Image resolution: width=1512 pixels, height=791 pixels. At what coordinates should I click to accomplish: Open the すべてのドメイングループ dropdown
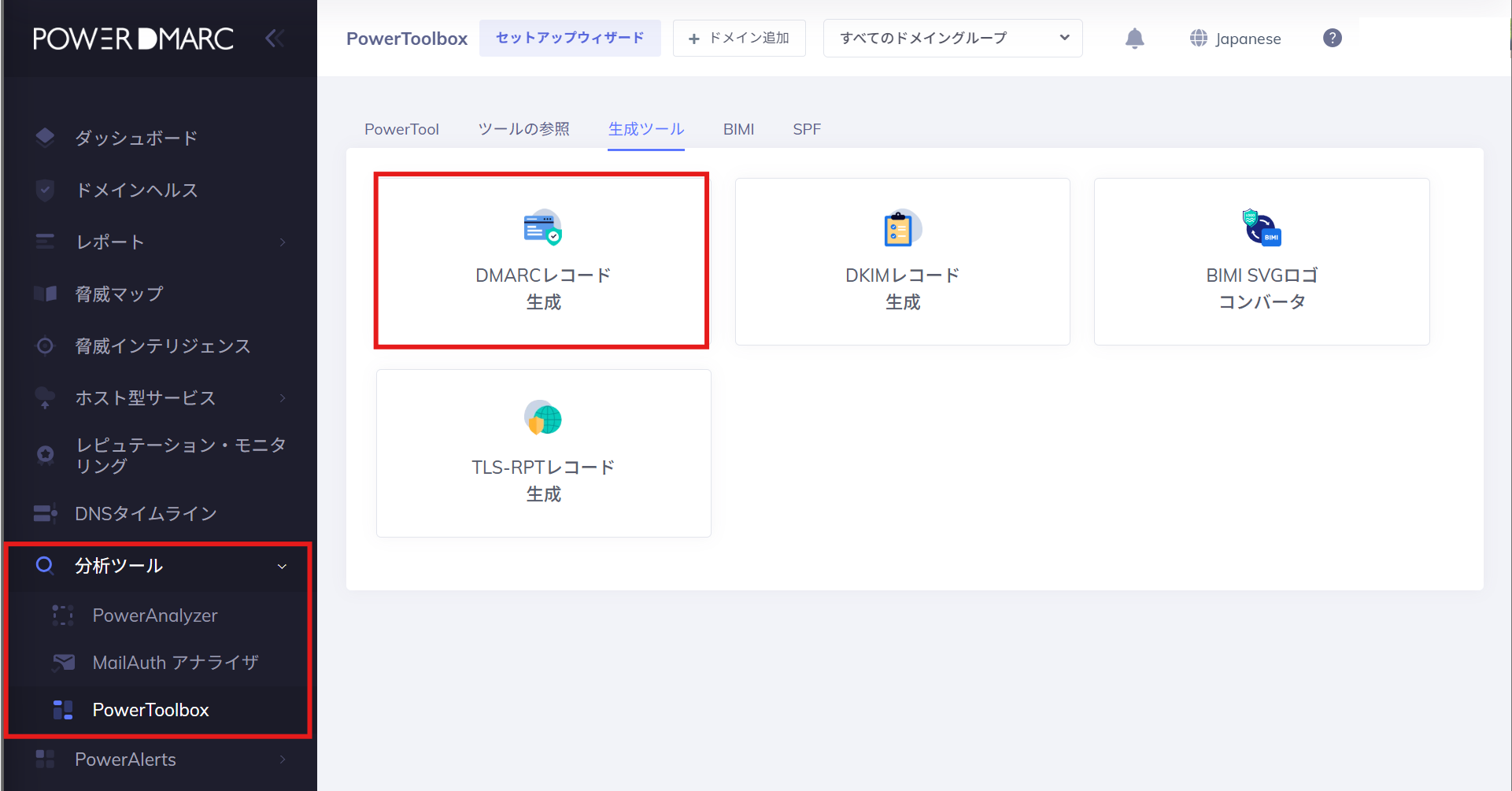(952, 38)
